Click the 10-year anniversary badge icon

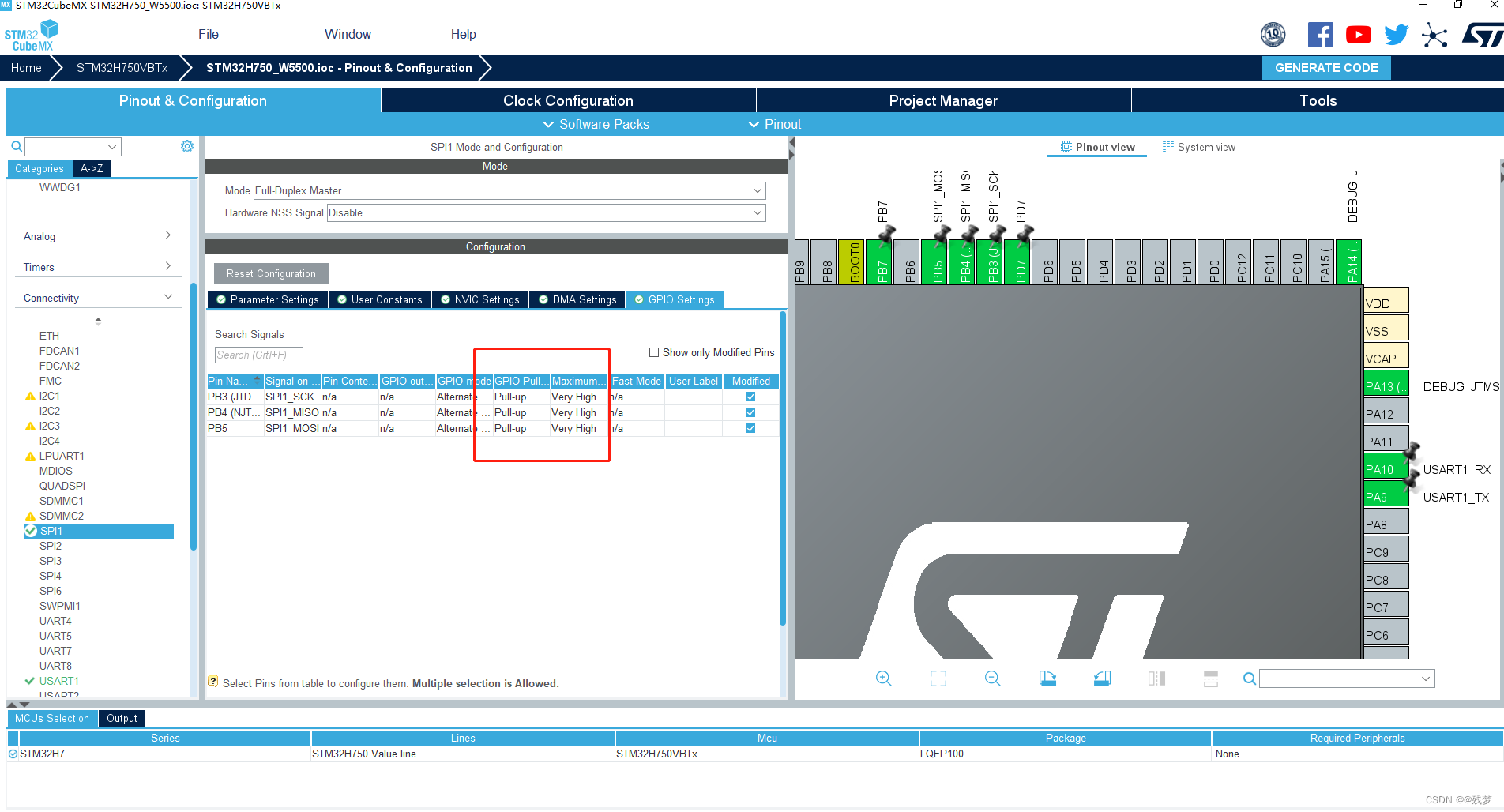(1273, 35)
